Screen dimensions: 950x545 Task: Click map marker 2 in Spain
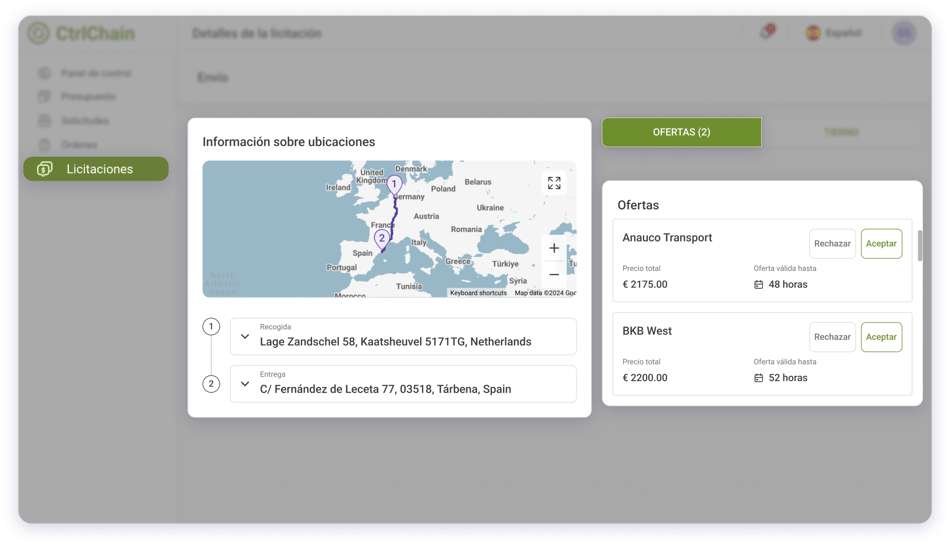pyautogui.click(x=381, y=239)
